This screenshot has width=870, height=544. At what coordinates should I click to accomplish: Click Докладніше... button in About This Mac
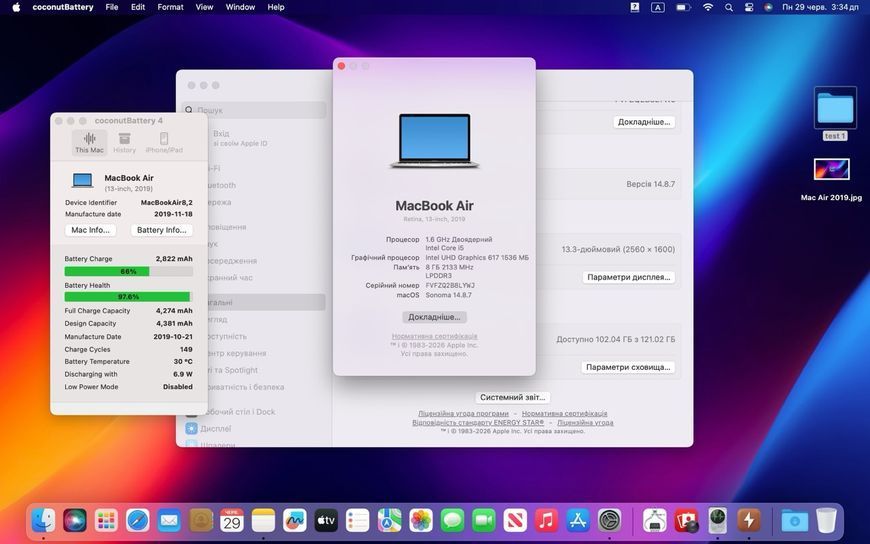tap(434, 317)
